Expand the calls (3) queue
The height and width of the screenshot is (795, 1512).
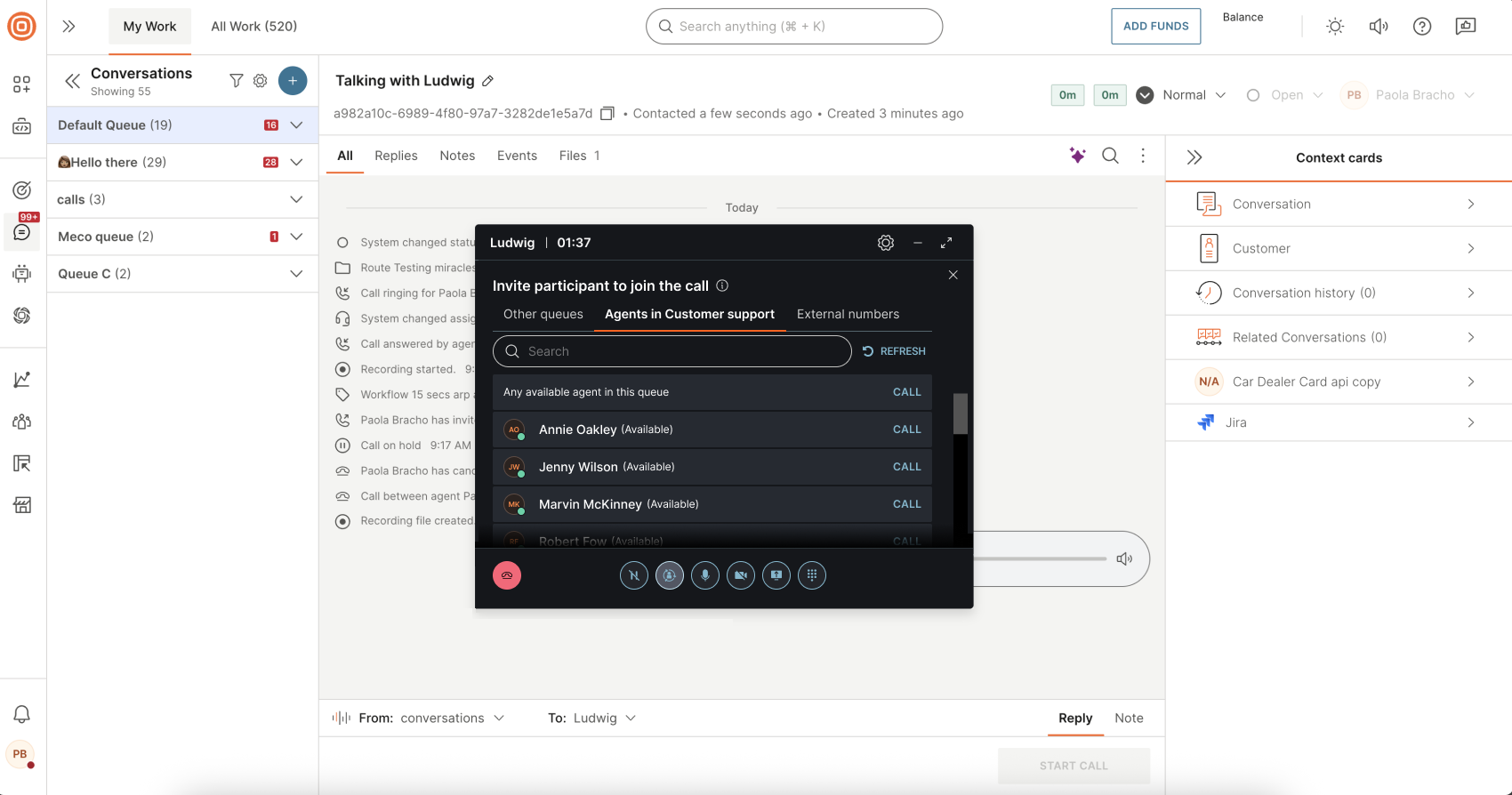296,200
